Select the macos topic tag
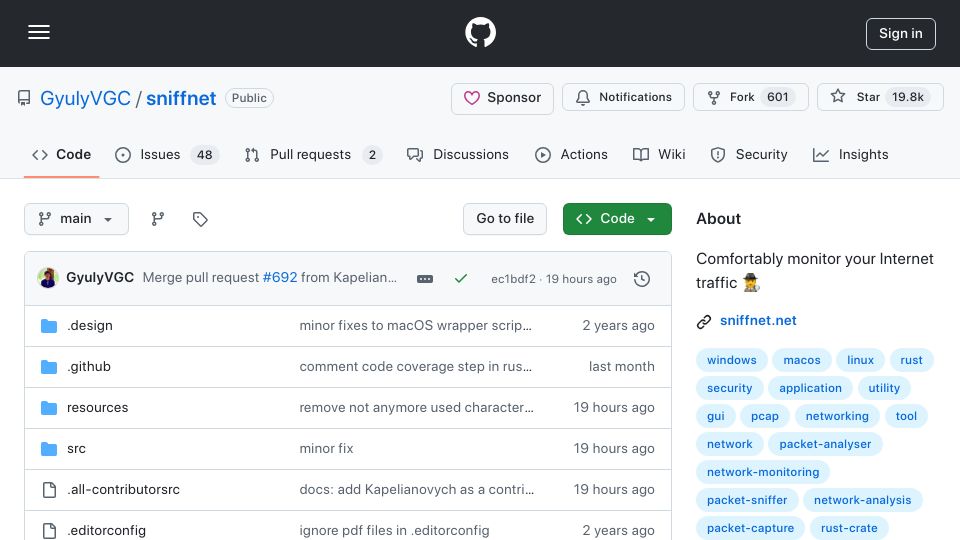This screenshot has height=540, width=960. click(x=801, y=360)
